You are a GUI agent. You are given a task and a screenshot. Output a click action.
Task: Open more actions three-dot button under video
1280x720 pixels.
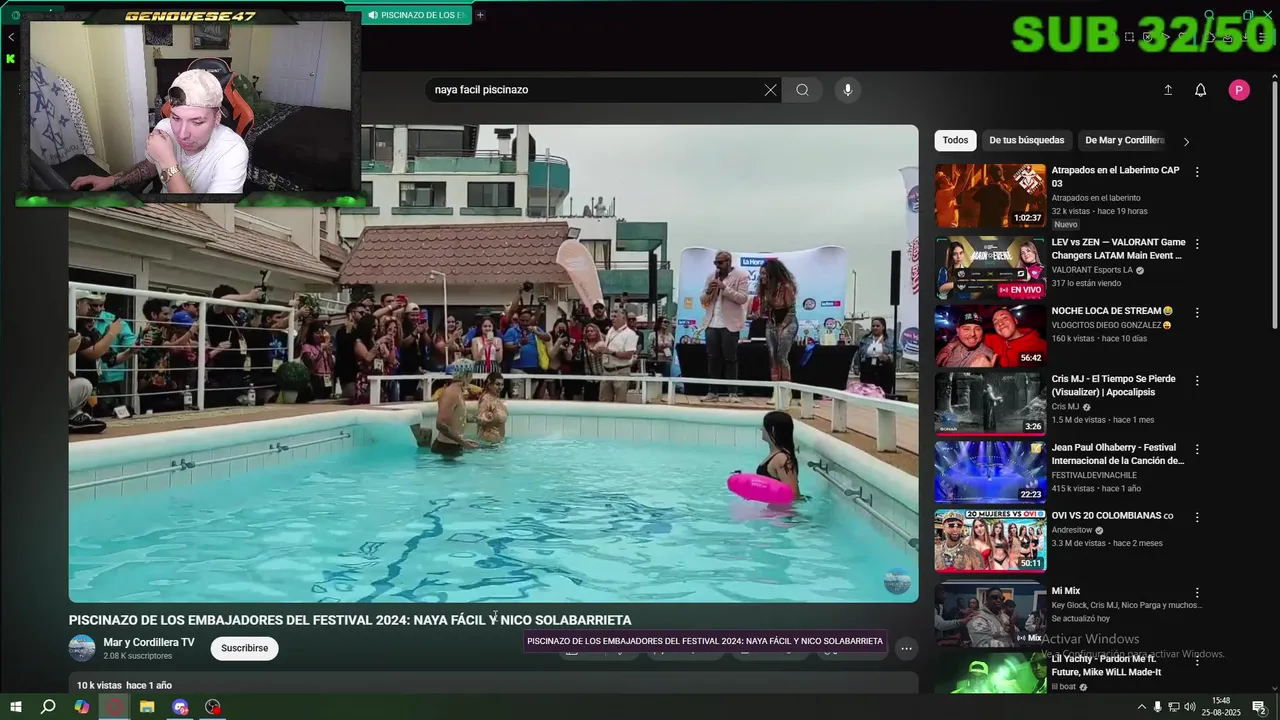pos(906,648)
